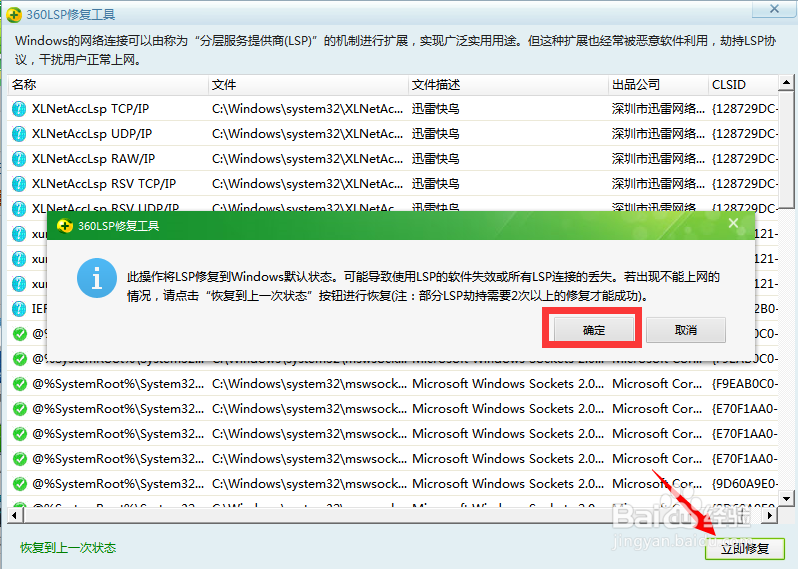Confirm the LSP repair with 确定
The height and width of the screenshot is (569, 798).
(x=593, y=330)
